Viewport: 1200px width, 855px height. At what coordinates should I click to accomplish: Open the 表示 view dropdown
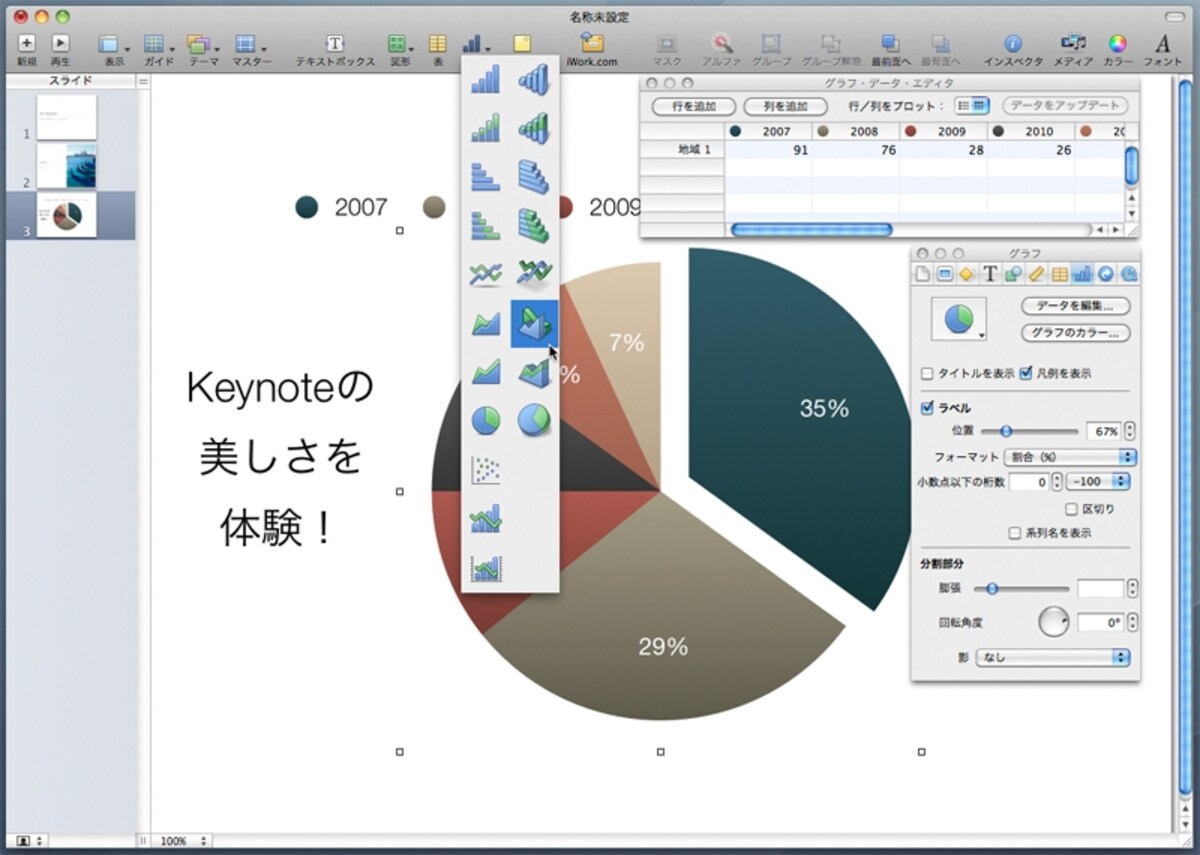112,44
